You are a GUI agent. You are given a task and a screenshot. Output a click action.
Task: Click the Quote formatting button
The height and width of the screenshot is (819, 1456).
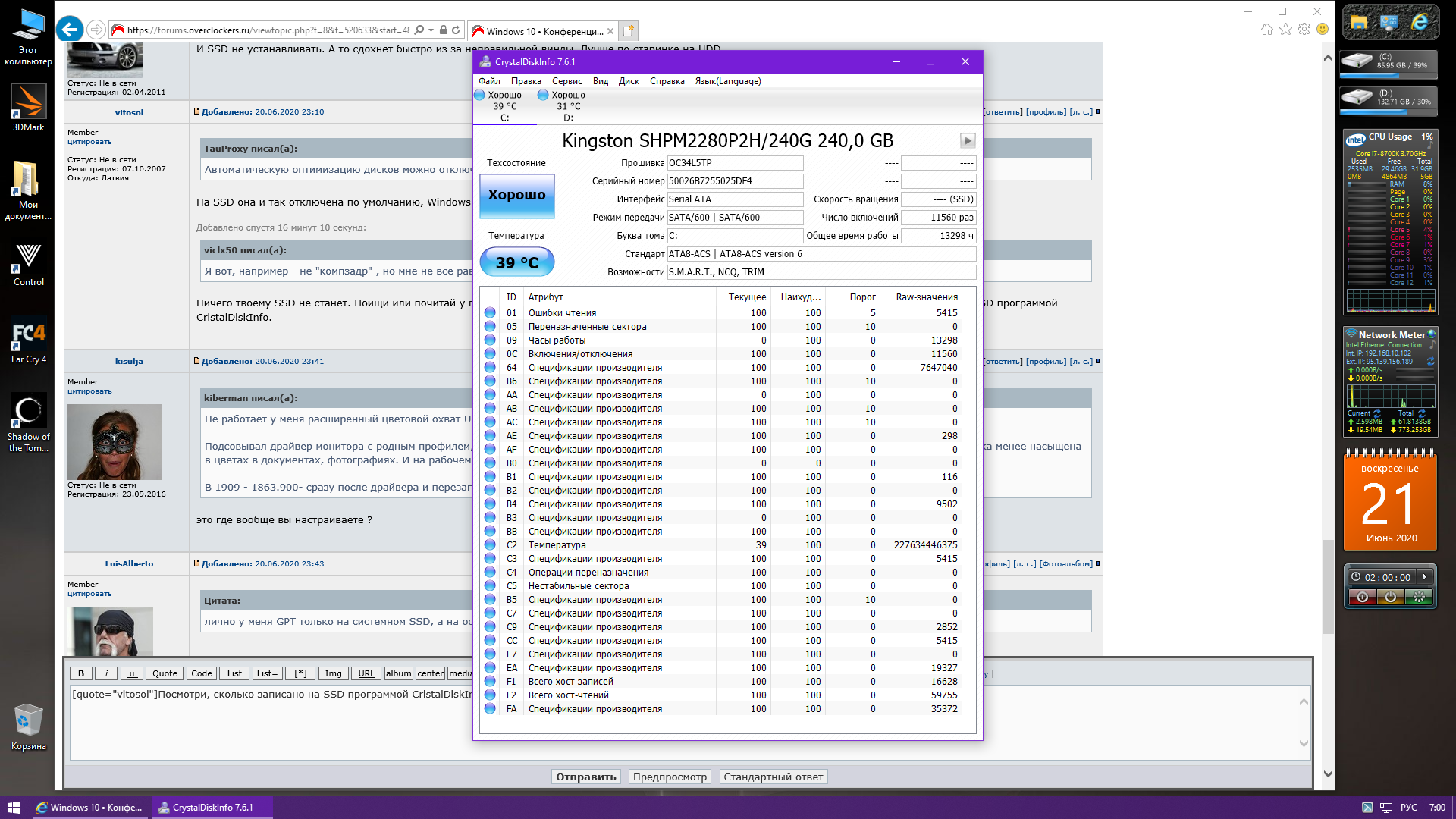point(165,673)
